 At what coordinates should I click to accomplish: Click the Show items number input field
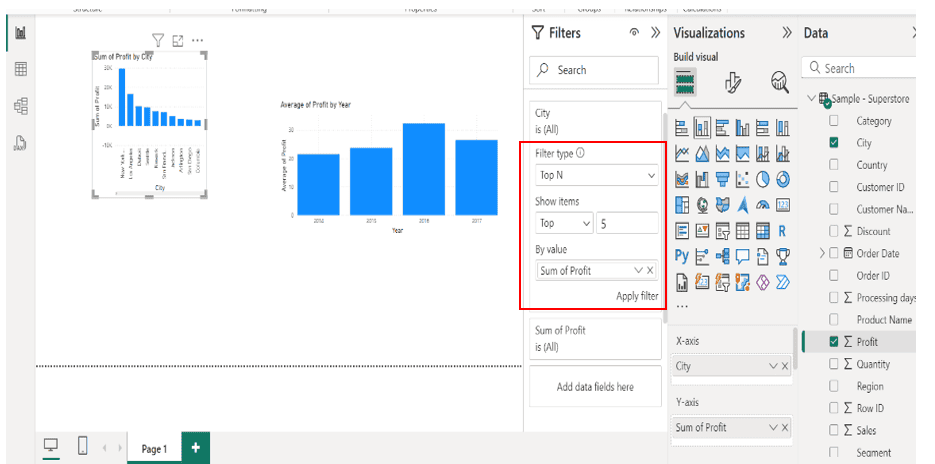coord(627,223)
